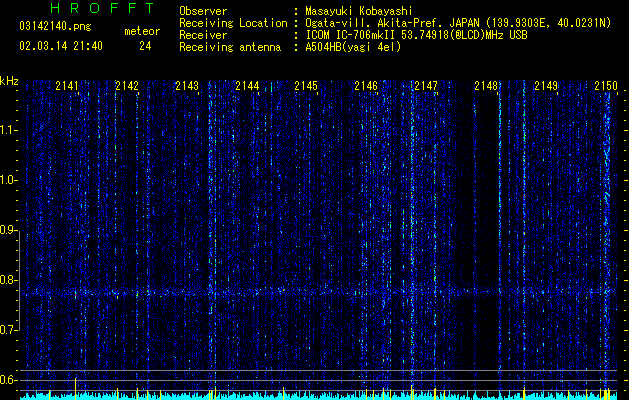This screenshot has height=400, width=629.
Task: Click the 2149 time marker
Action: point(546,86)
